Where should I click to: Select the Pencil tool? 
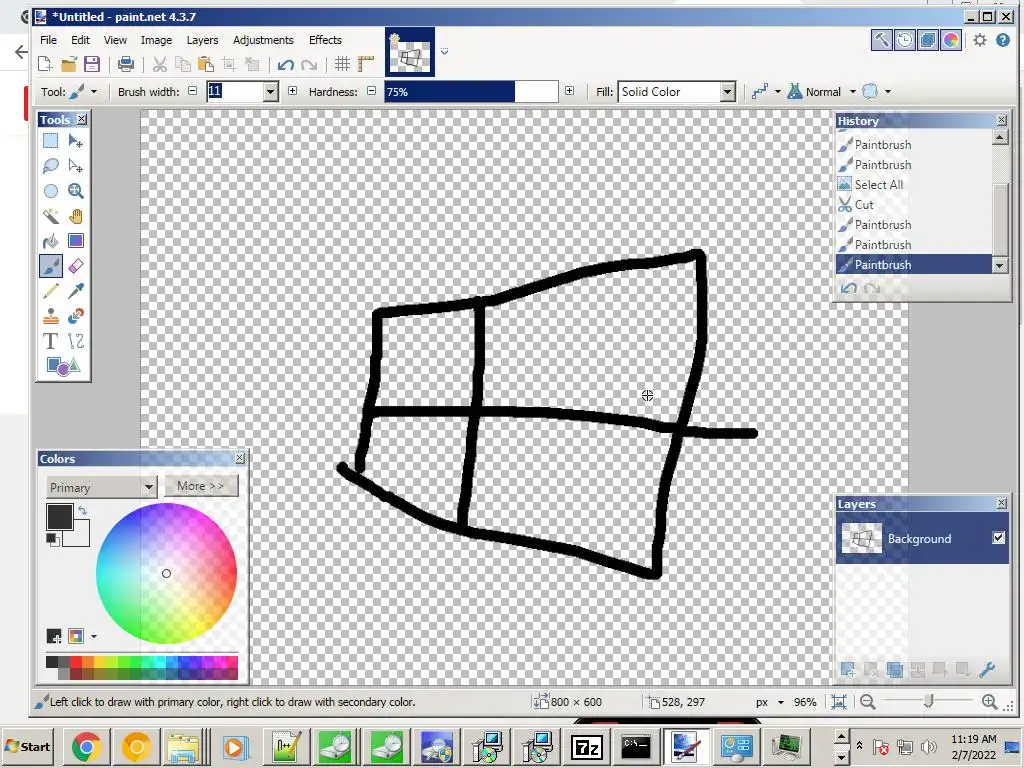click(50, 291)
